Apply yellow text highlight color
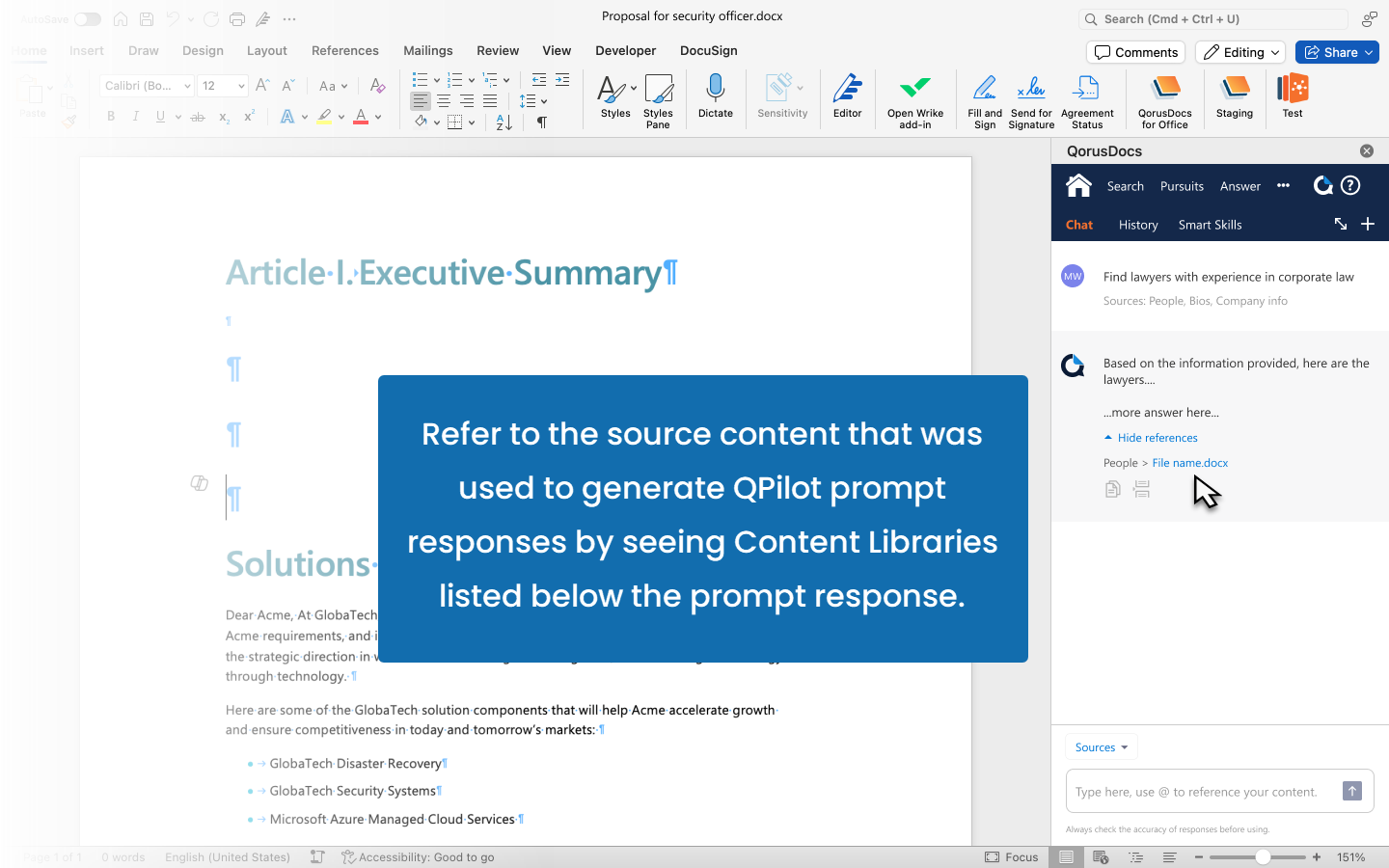The height and width of the screenshot is (868, 1389). click(324, 117)
